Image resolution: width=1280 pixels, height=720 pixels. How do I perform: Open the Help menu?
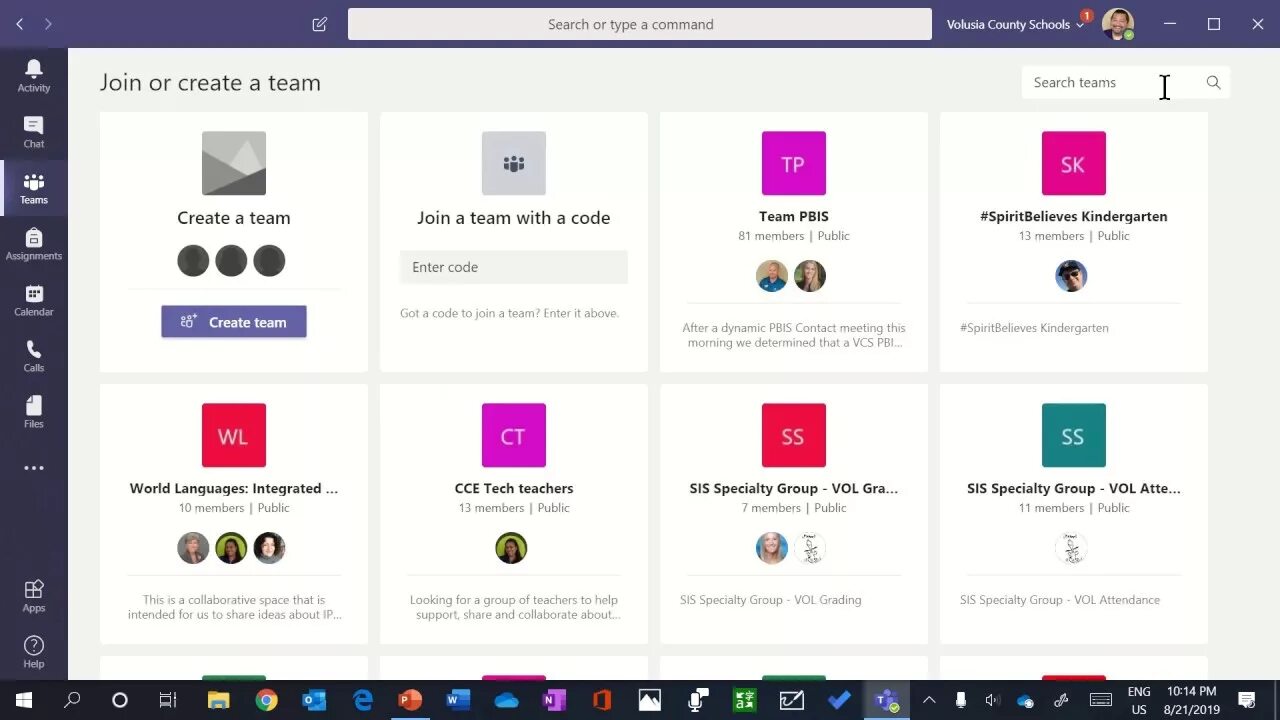(x=34, y=652)
